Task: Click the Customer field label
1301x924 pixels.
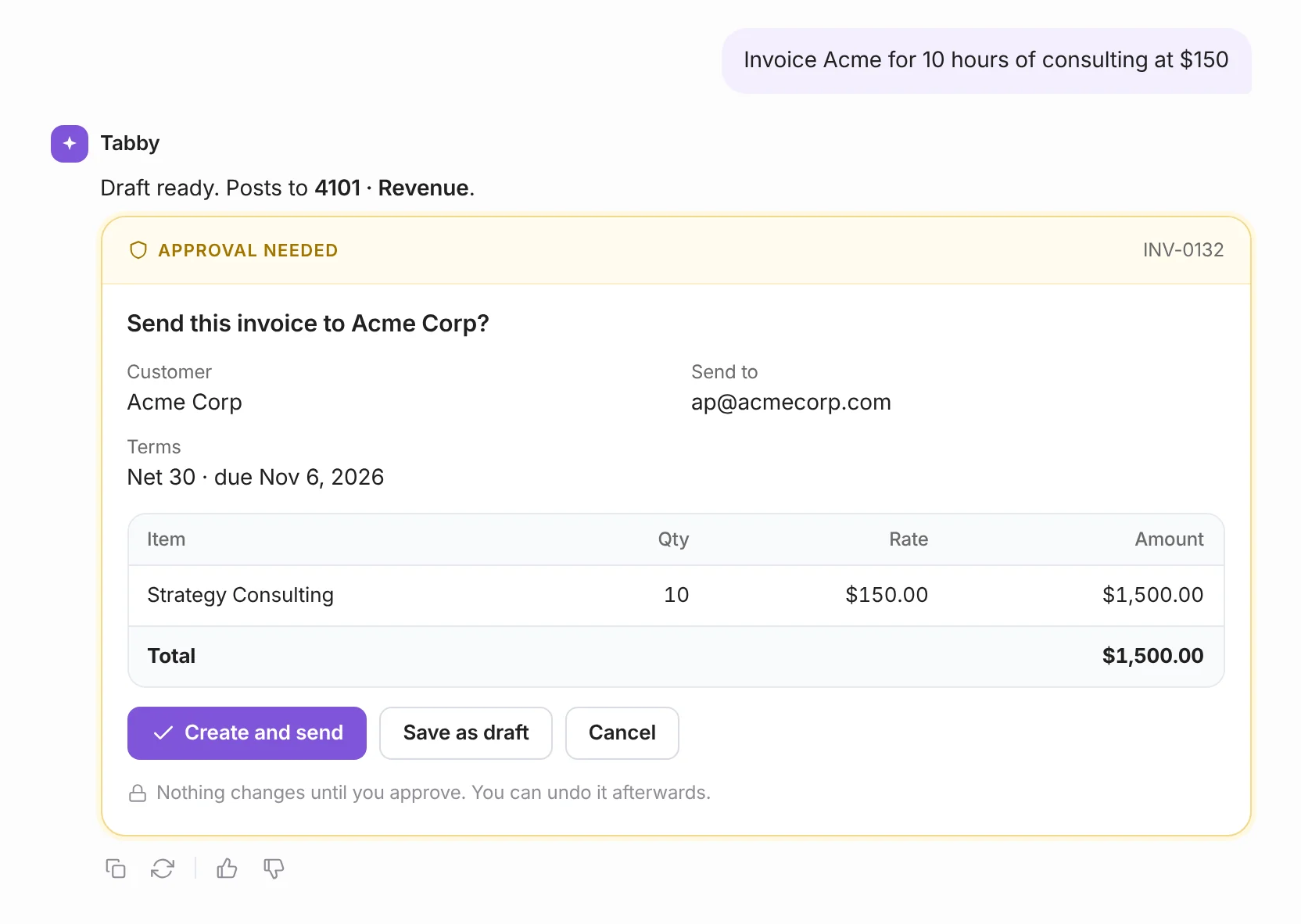Action: 170,372
